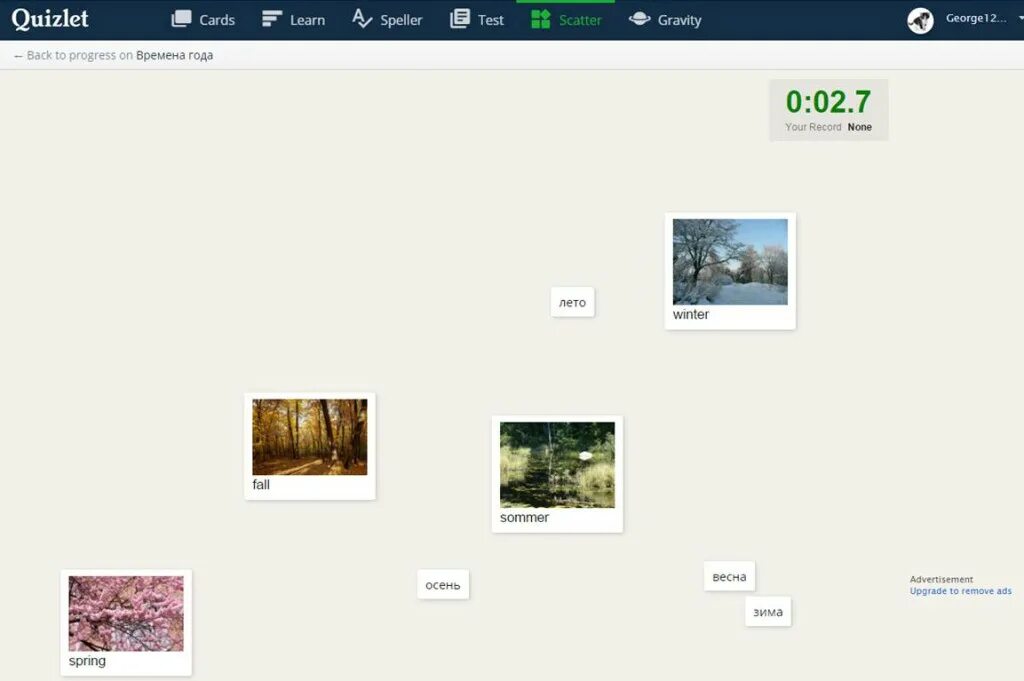Click the timer showing 0:02.7

828,101
